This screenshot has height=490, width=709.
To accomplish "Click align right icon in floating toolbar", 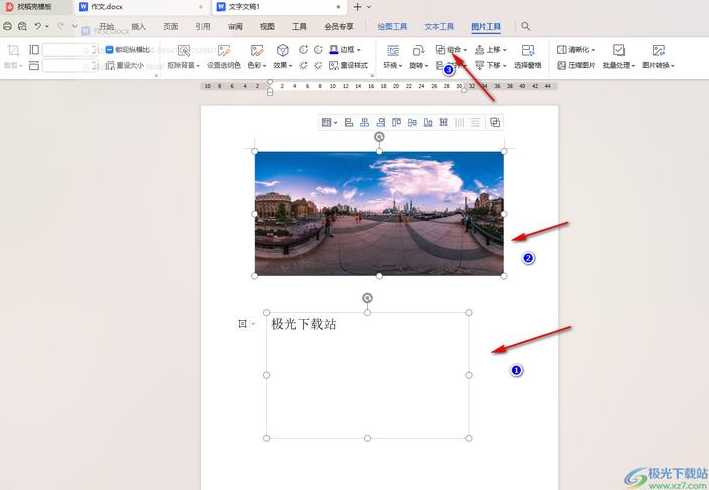I will click(x=381, y=122).
